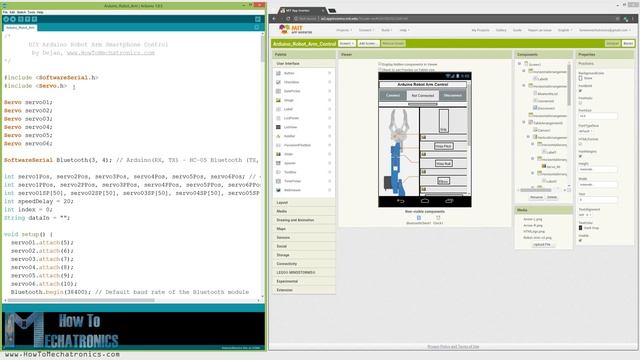
Task: Select the ListView component icon in Palette
Action: [x=278, y=127]
